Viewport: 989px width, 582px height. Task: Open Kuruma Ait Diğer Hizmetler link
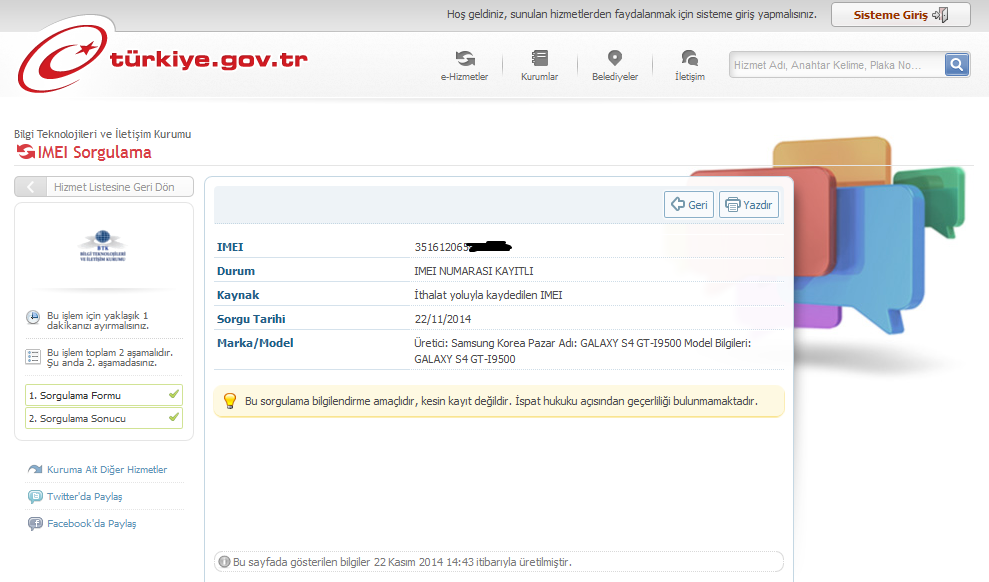[106, 469]
